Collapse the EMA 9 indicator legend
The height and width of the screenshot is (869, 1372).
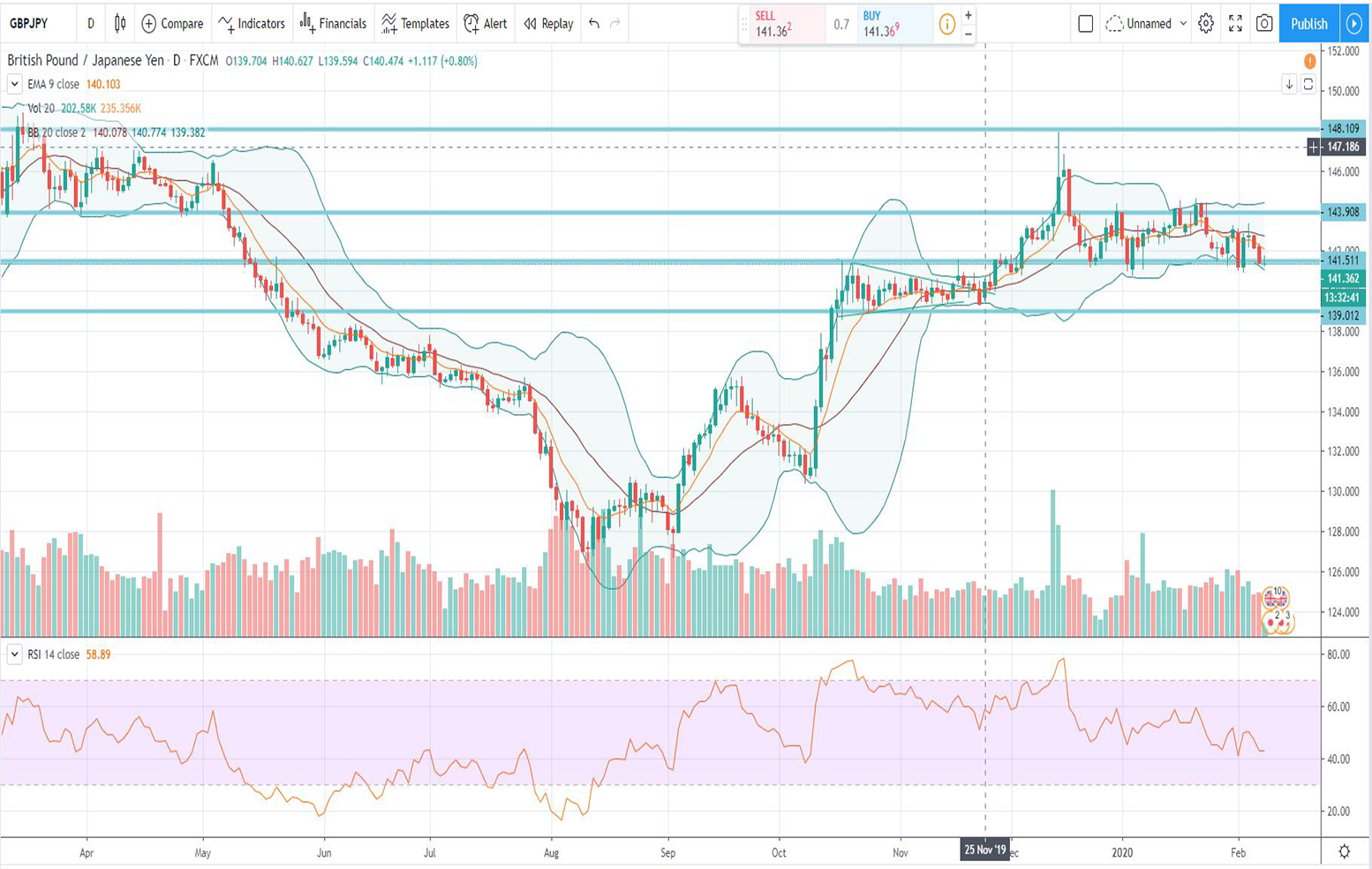(x=14, y=85)
